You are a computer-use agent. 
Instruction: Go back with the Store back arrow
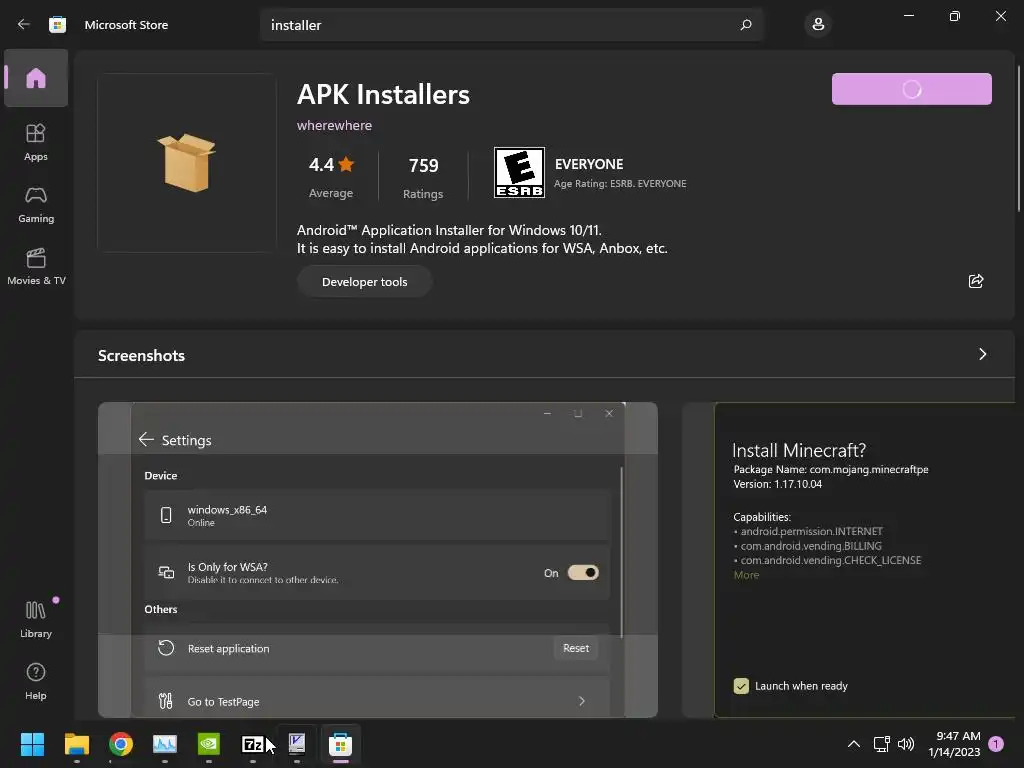click(24, 24)
